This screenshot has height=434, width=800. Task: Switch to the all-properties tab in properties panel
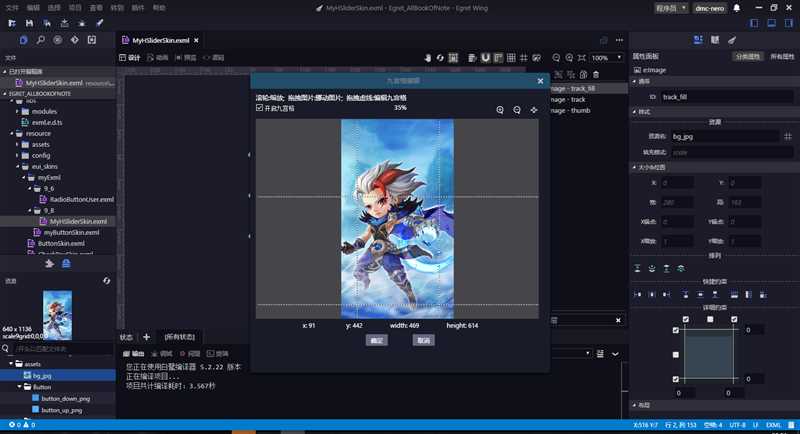pos(782,57)
